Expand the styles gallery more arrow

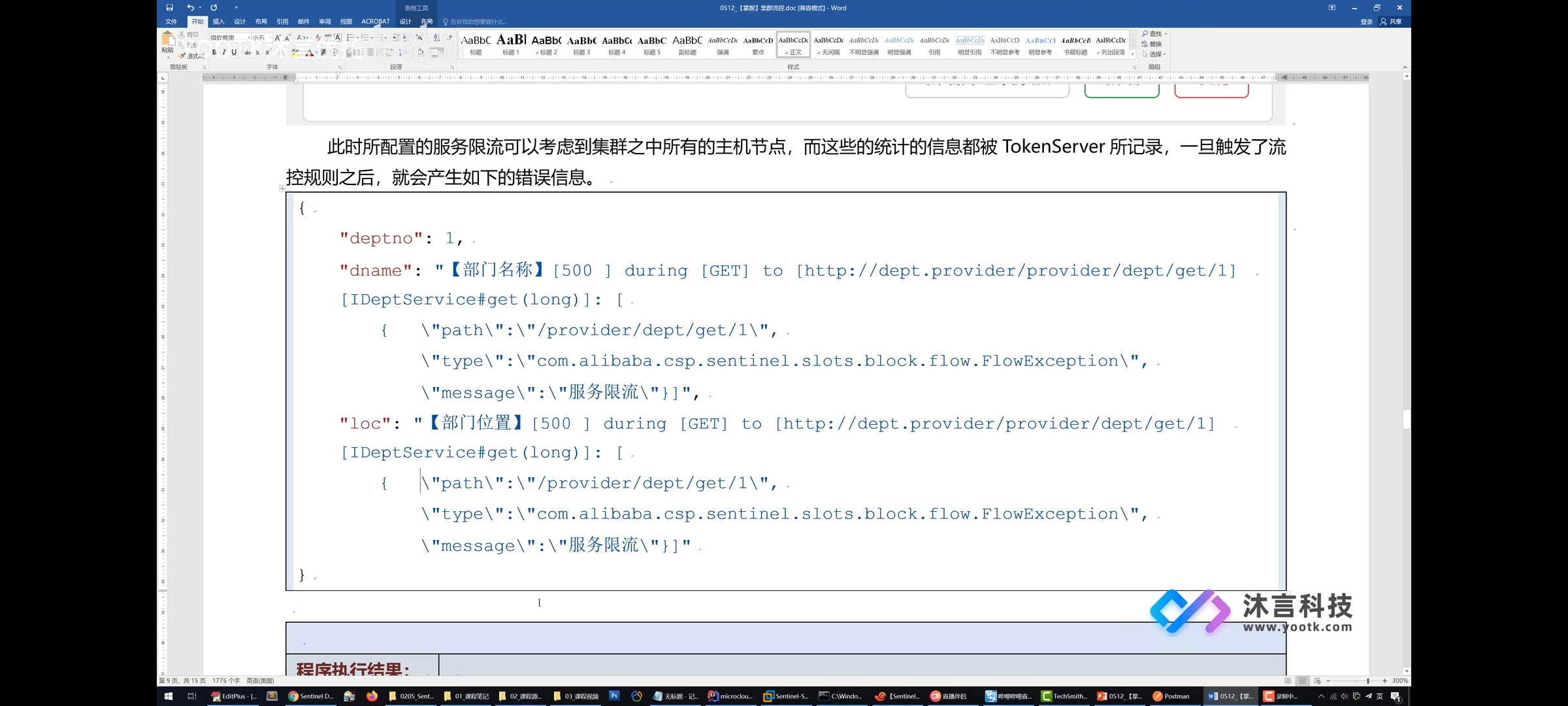[1133, 55]
